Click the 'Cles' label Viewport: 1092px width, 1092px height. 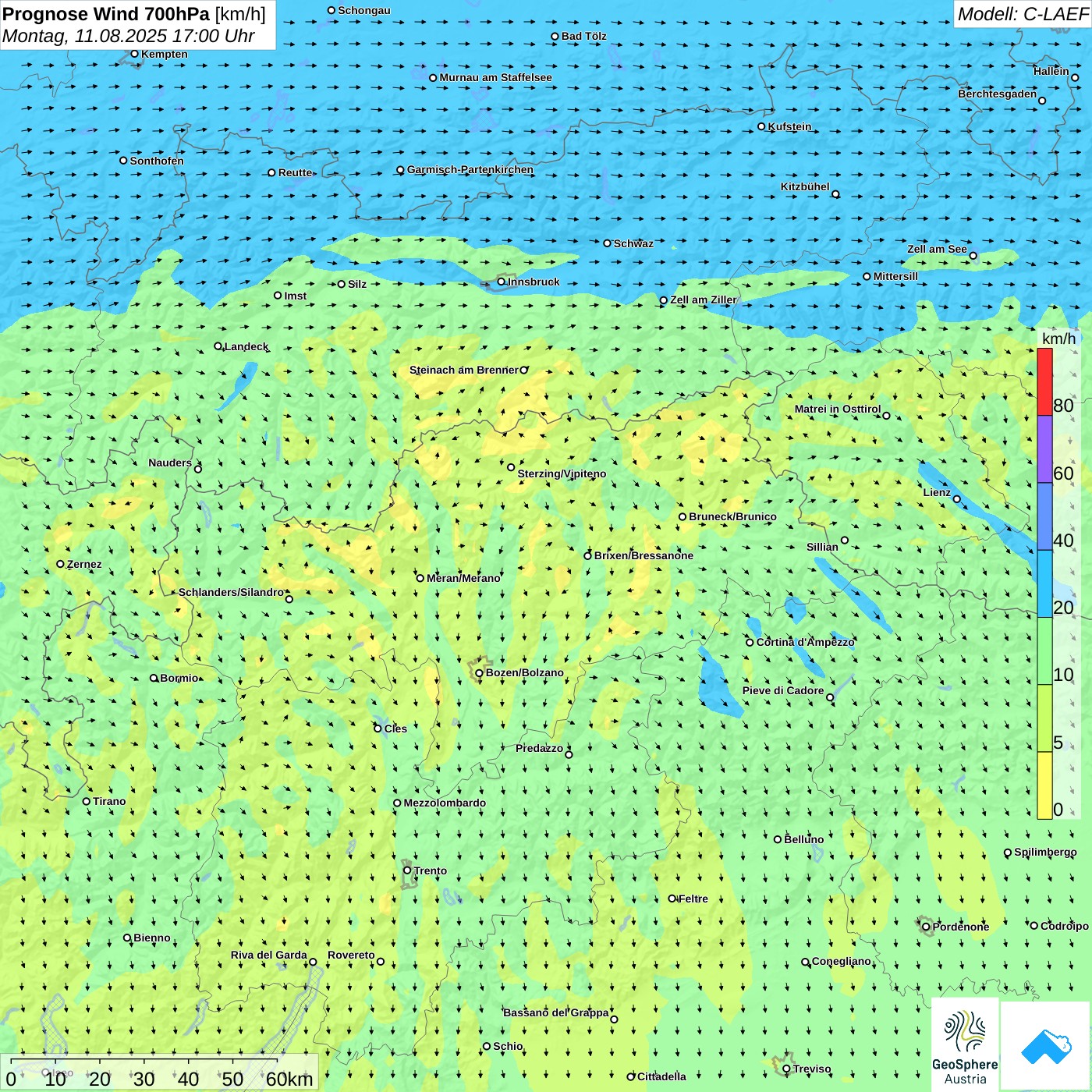[395, 729]
